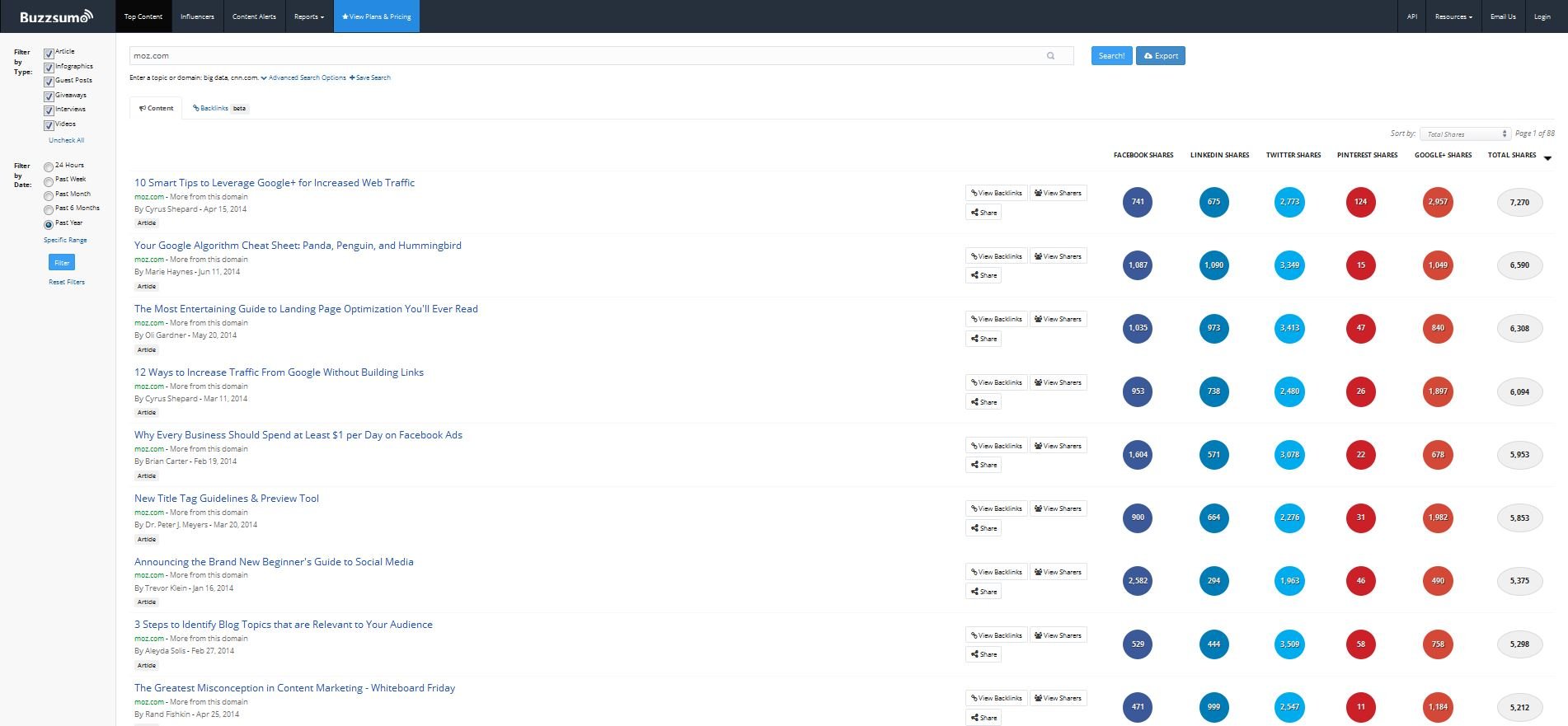The height and width of the screenshot is (726, 1568).
Task: Select the Past 6 Months radio
Action: [49, 210]
